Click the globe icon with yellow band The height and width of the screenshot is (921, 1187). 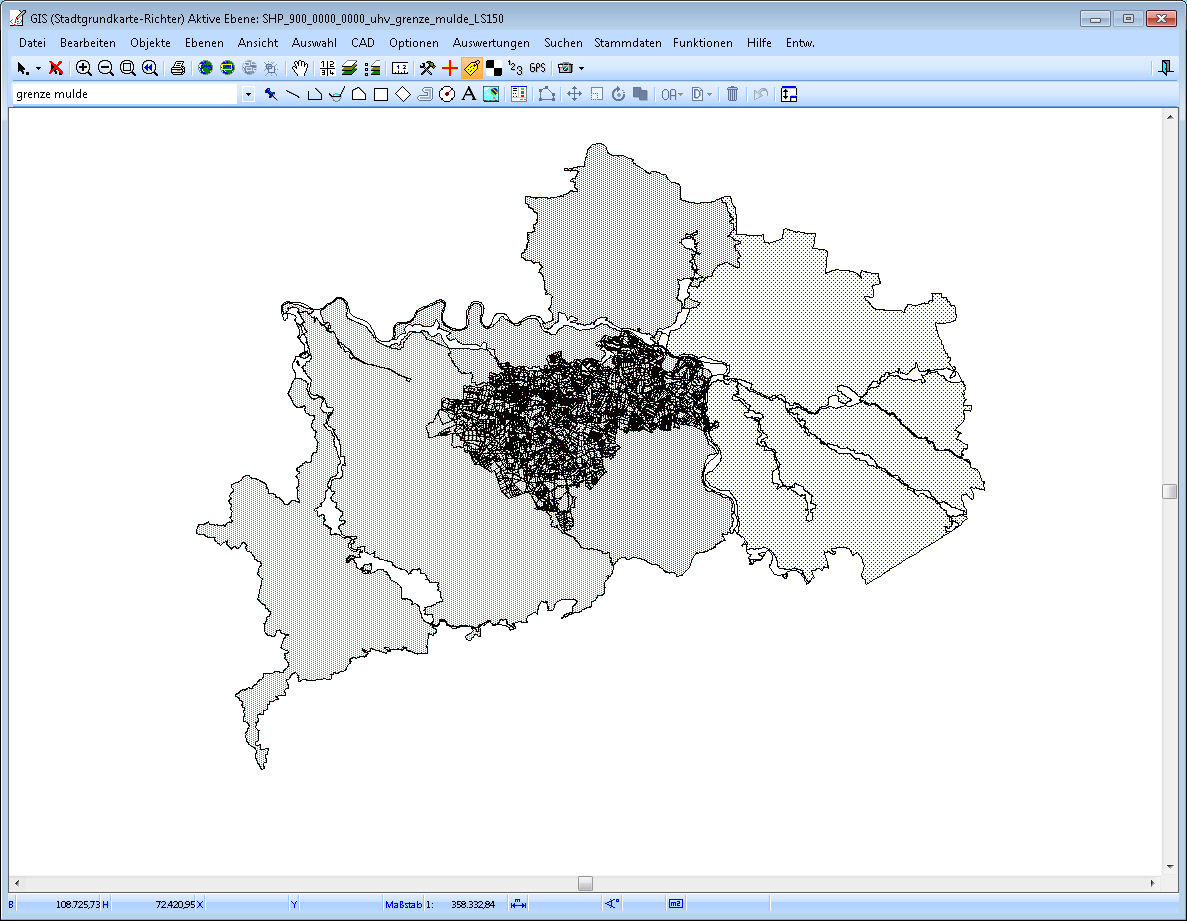tap(227, 68)
